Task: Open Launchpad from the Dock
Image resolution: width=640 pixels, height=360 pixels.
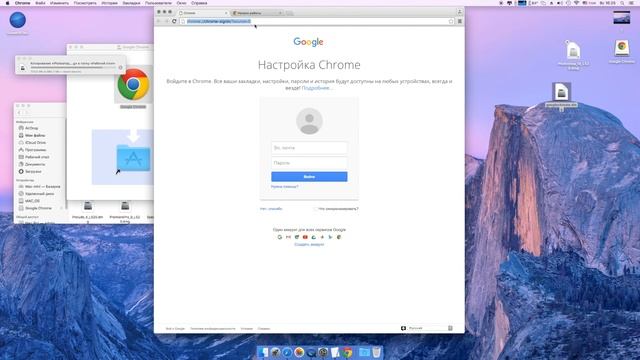Action: click(x=275, y=352)
